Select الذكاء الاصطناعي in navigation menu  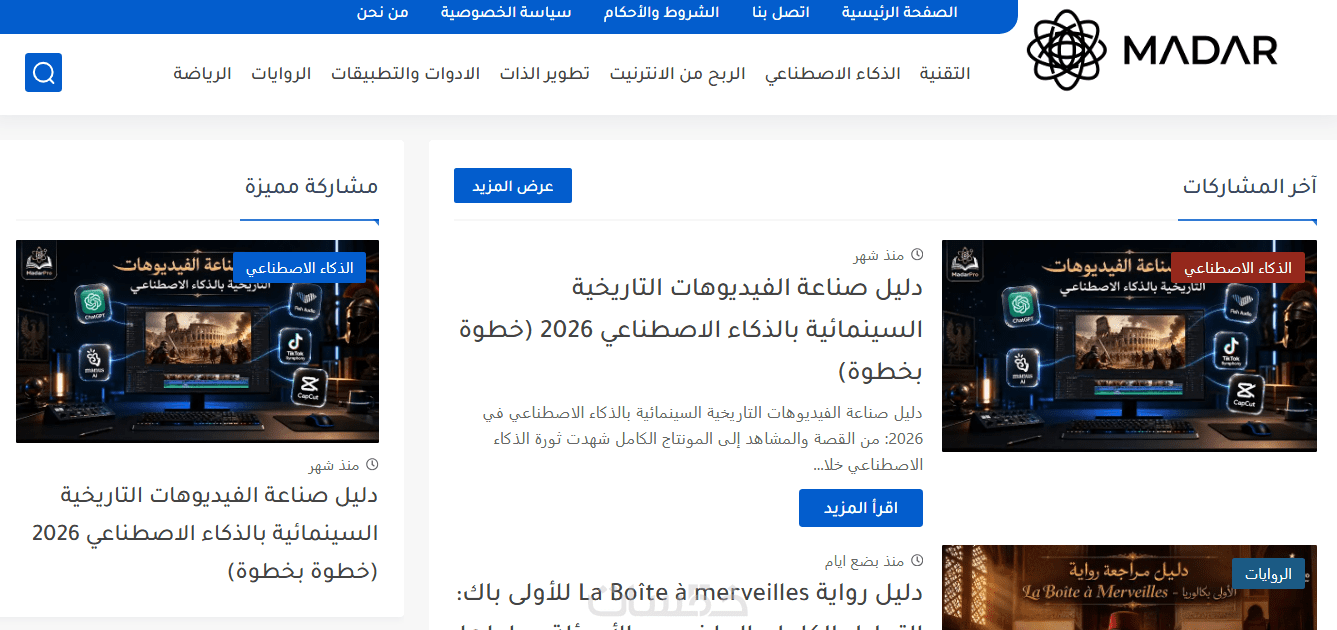coord(833,74)
